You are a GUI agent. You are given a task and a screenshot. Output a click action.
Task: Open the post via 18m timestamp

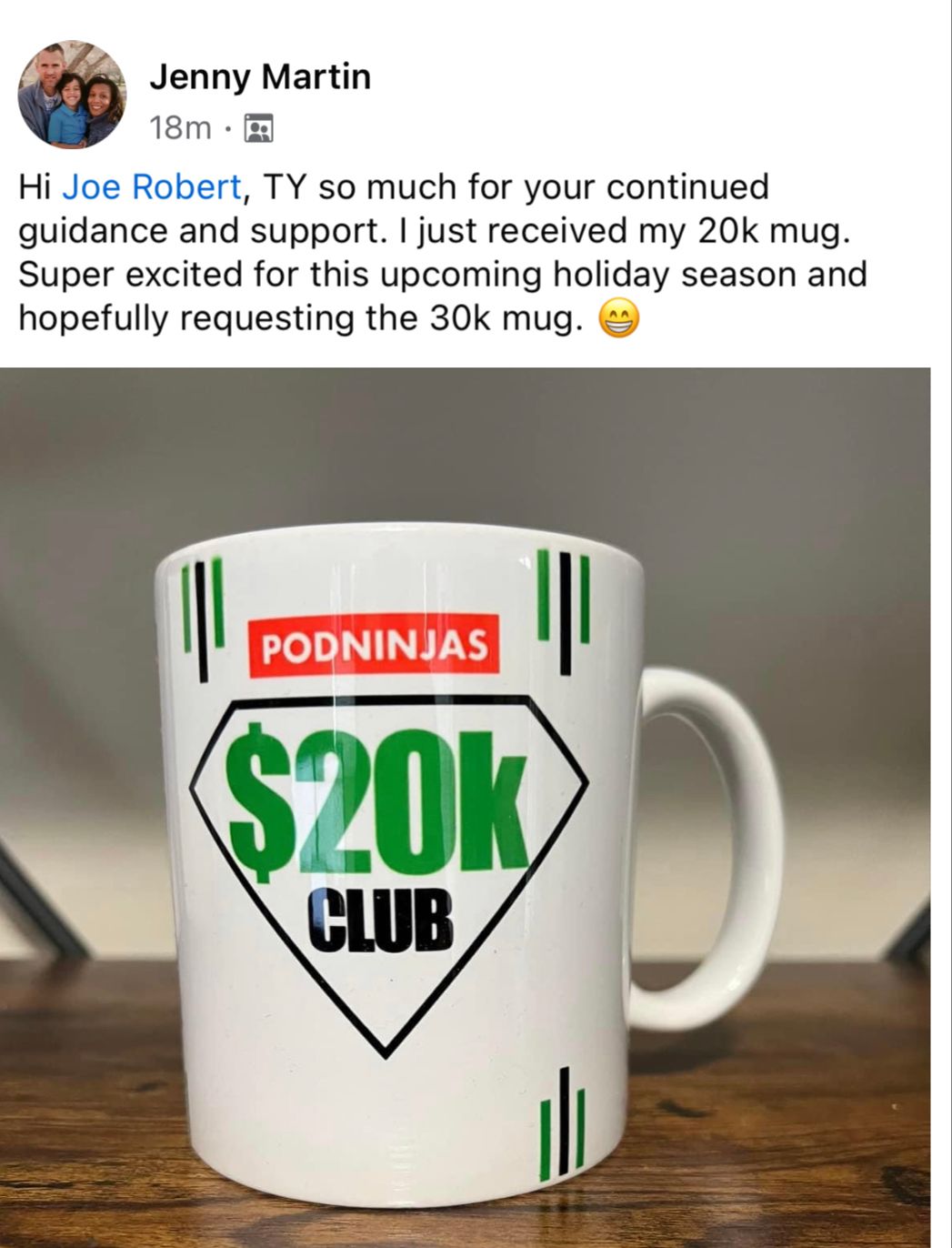point(180,129)
